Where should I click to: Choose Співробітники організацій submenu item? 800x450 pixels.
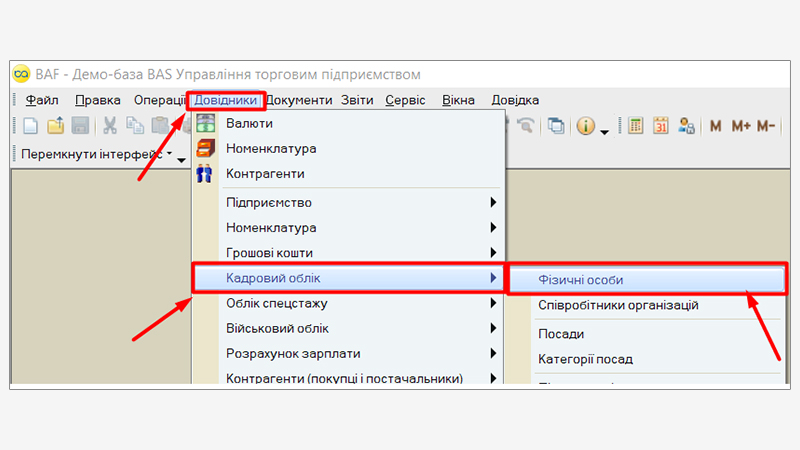(x=618, y=305)
